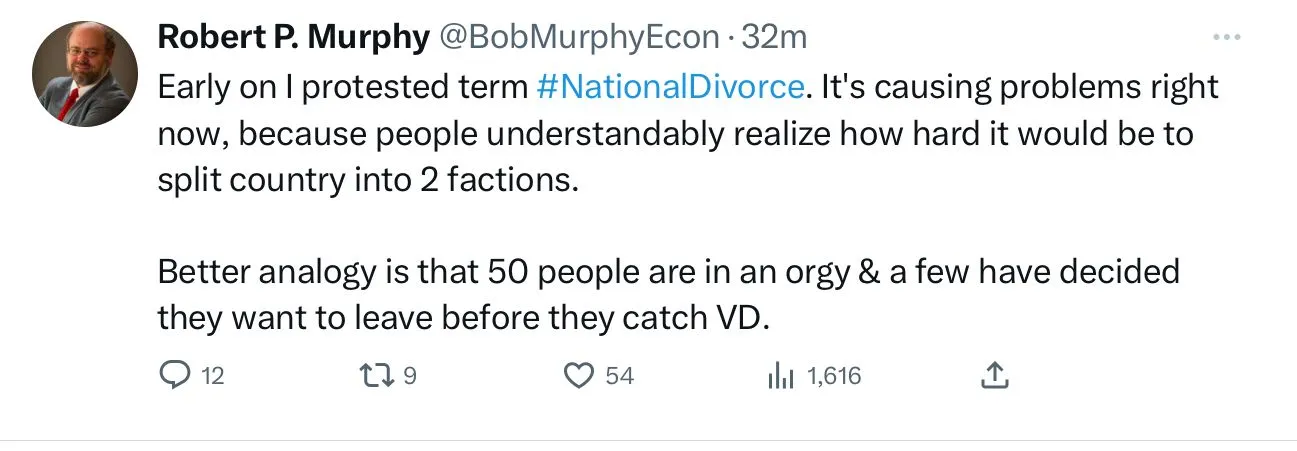Click the like count showing 54
Viewport: 1297px width, 451px height.
(619, 376)
